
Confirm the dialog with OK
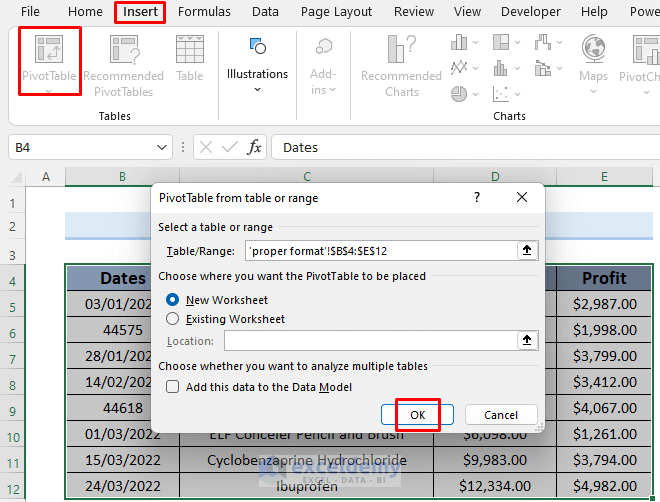418,415
